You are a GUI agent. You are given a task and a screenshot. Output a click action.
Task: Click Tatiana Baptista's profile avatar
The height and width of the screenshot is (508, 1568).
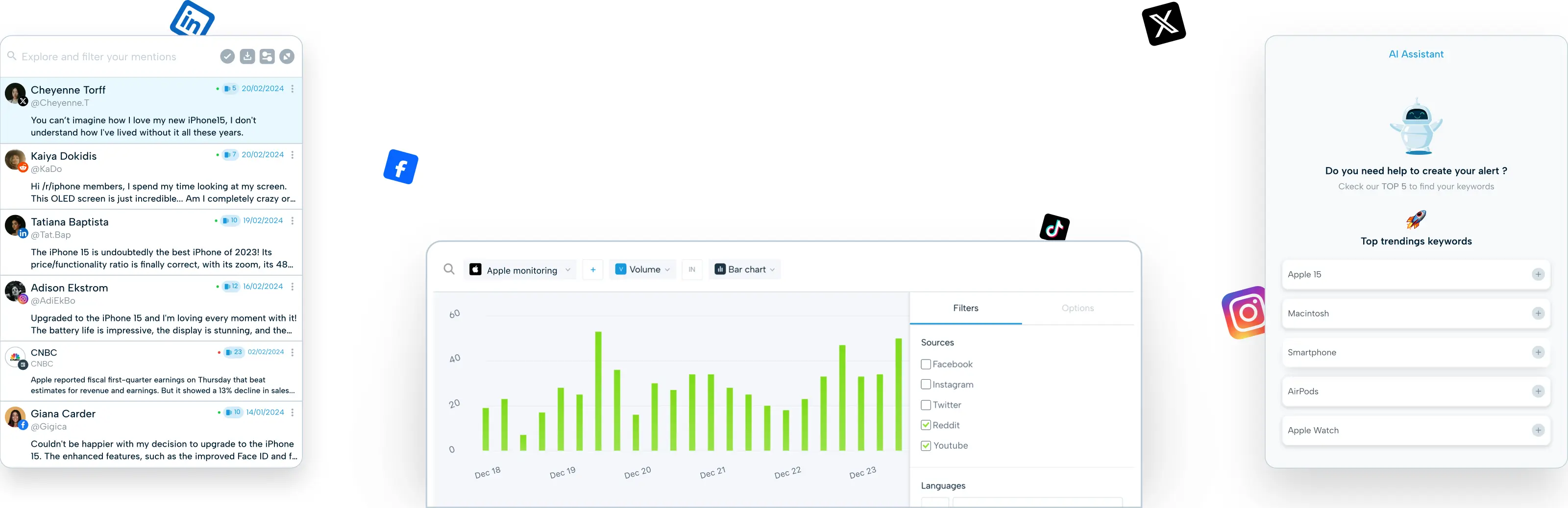15,226
